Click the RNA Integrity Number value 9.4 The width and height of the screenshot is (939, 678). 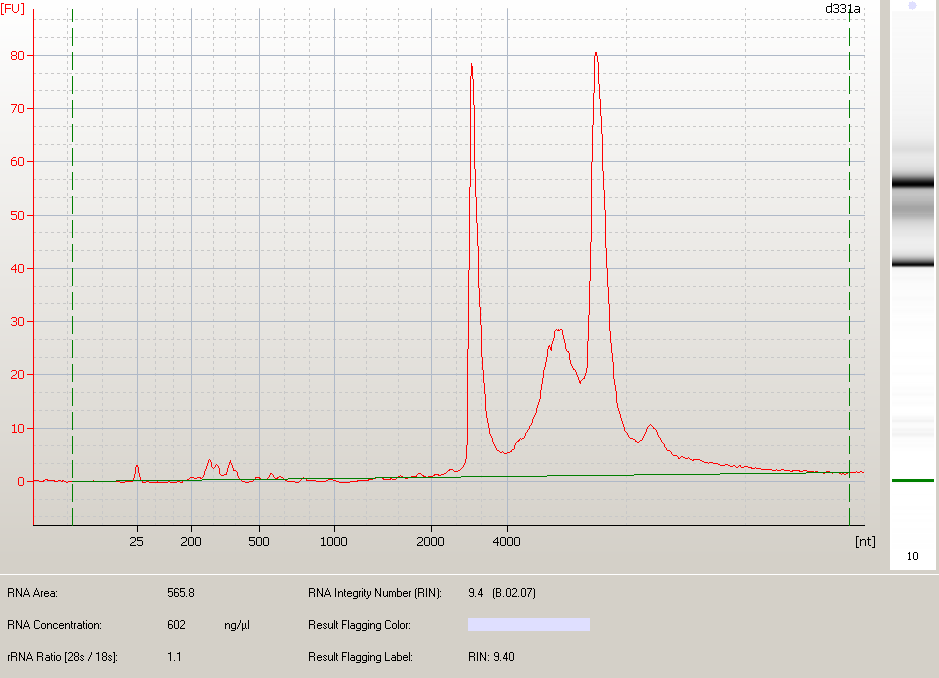(x=475, y=593)
